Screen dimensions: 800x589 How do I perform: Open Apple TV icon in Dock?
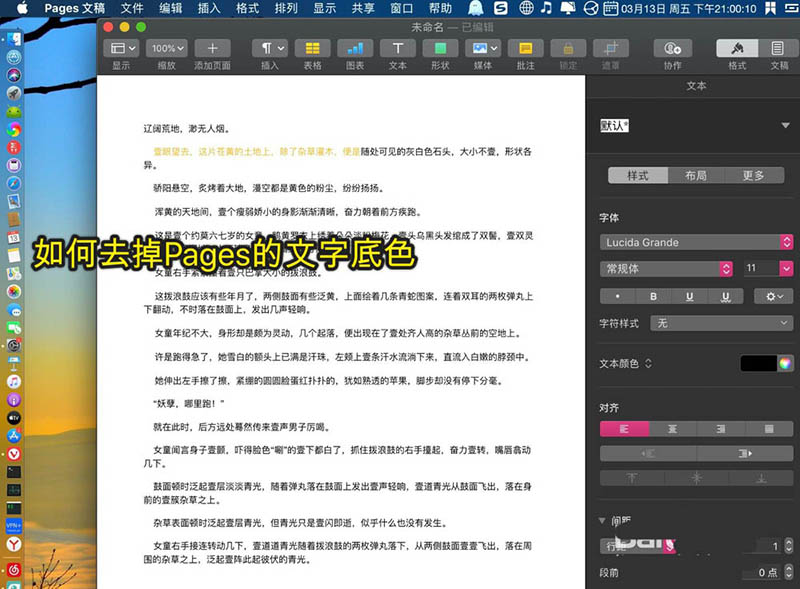[14, 418]
